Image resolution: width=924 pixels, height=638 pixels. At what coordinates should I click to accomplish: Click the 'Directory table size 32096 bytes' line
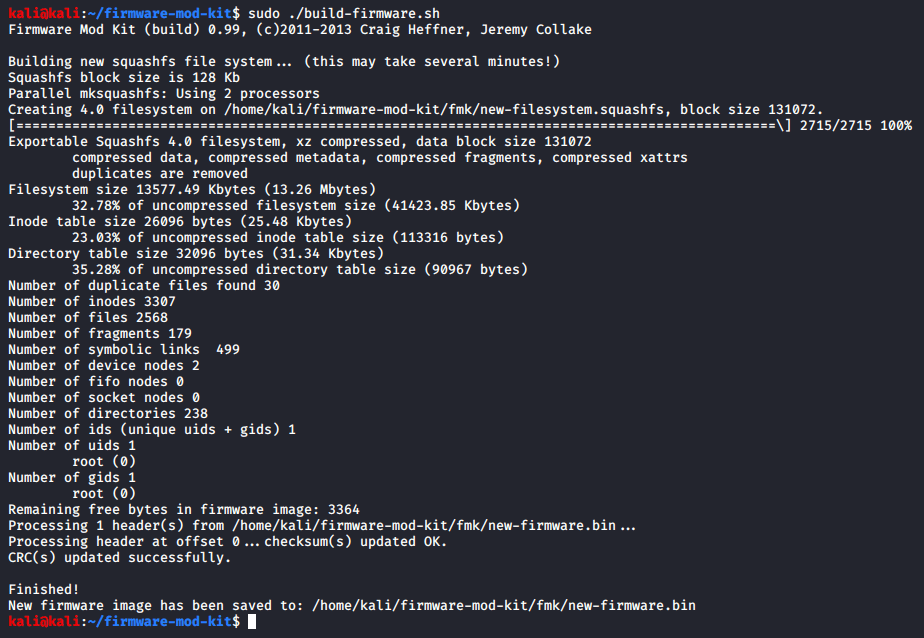pyautogui.click(x=196, y=253)
